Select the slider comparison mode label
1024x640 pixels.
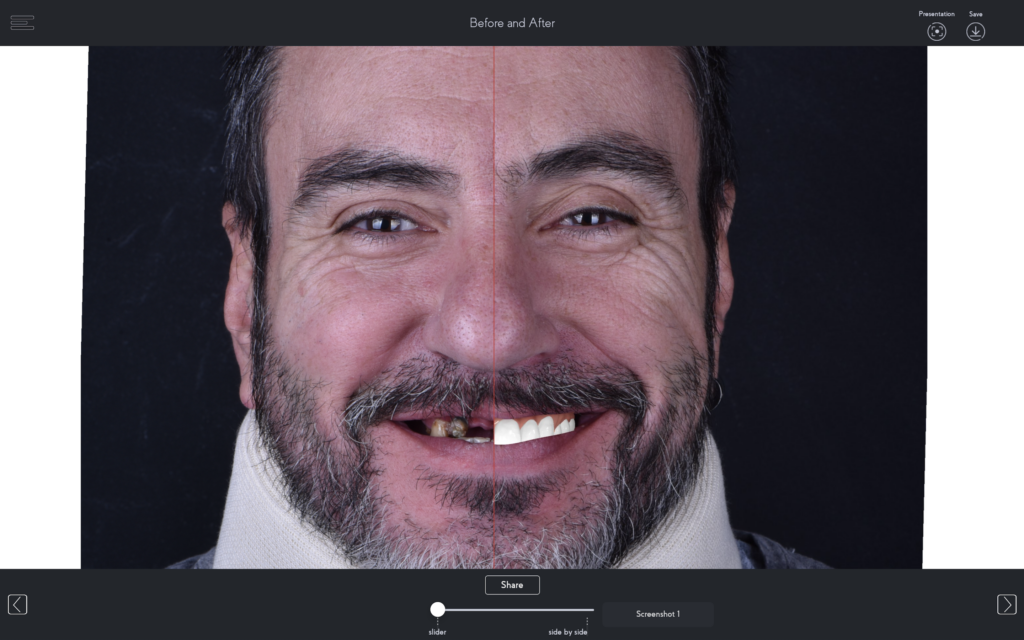click(437, 632)
